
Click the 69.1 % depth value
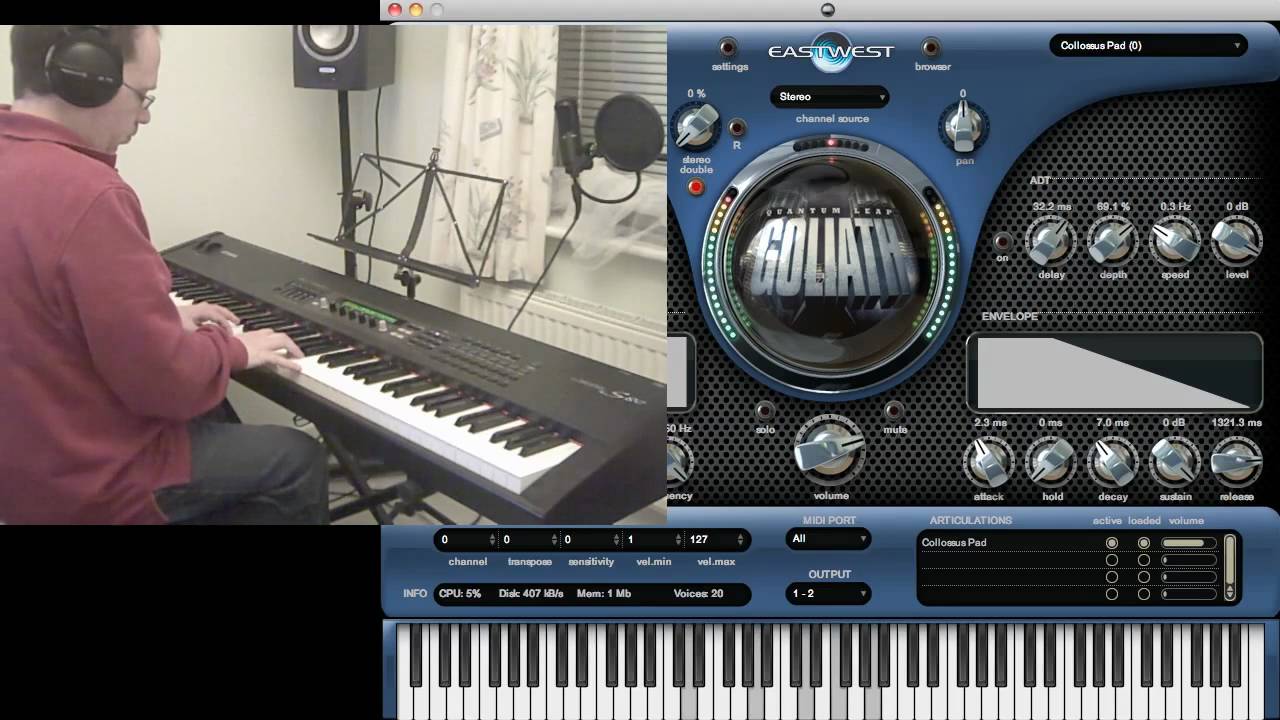coord(1113,207)
